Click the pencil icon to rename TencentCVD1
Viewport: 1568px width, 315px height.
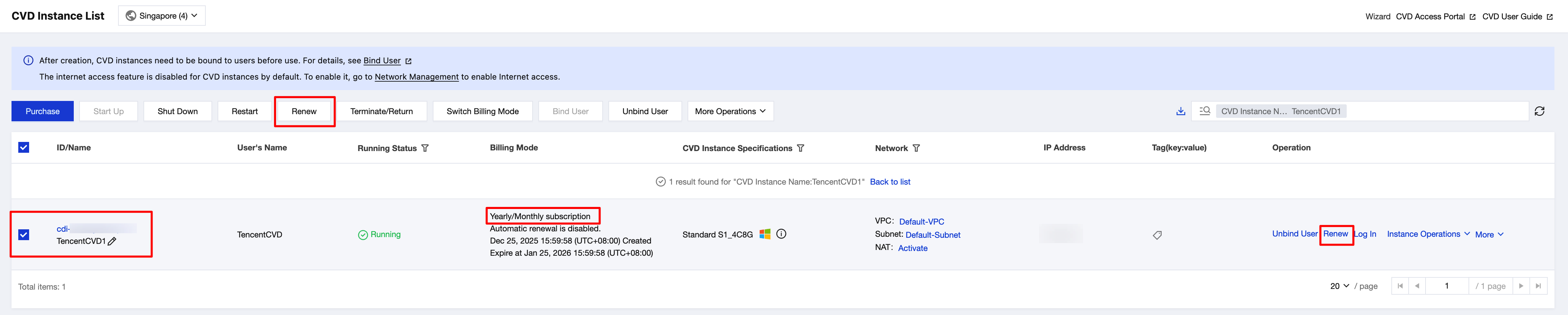[x=112, y=241]
